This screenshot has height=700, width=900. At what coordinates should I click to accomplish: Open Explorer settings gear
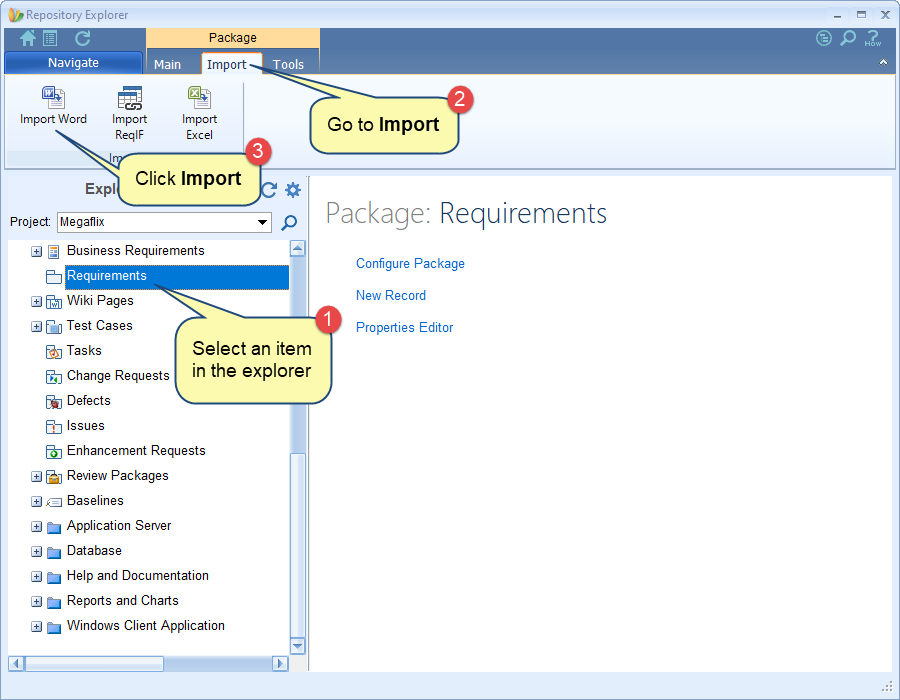[293, 189]
